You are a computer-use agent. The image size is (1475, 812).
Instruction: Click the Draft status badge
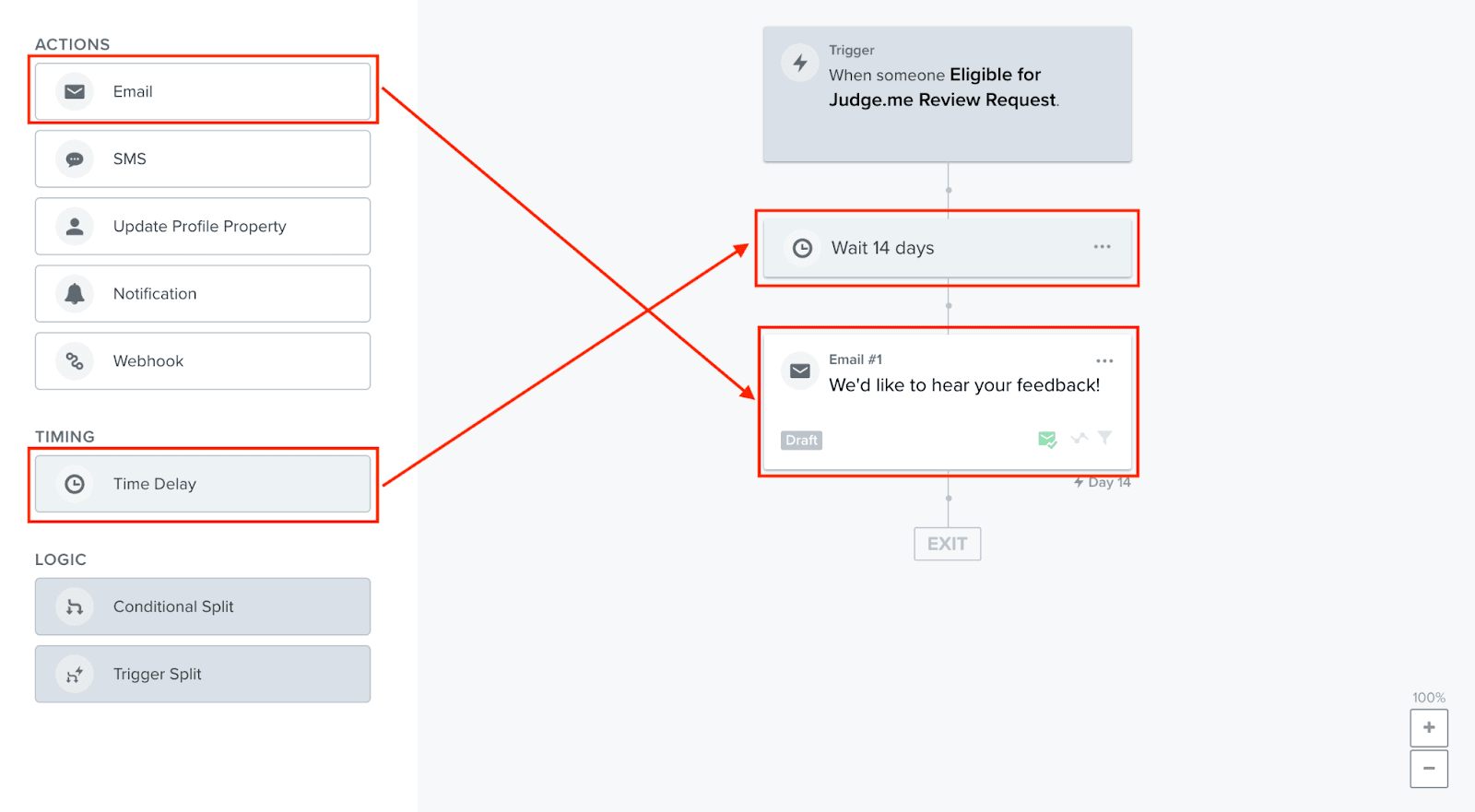click(x=801, y=441)
